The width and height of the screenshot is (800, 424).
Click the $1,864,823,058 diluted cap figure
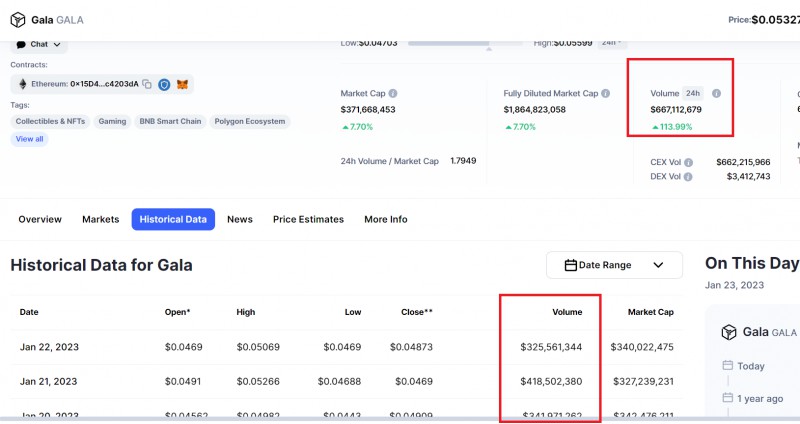(x=534, y=110)
